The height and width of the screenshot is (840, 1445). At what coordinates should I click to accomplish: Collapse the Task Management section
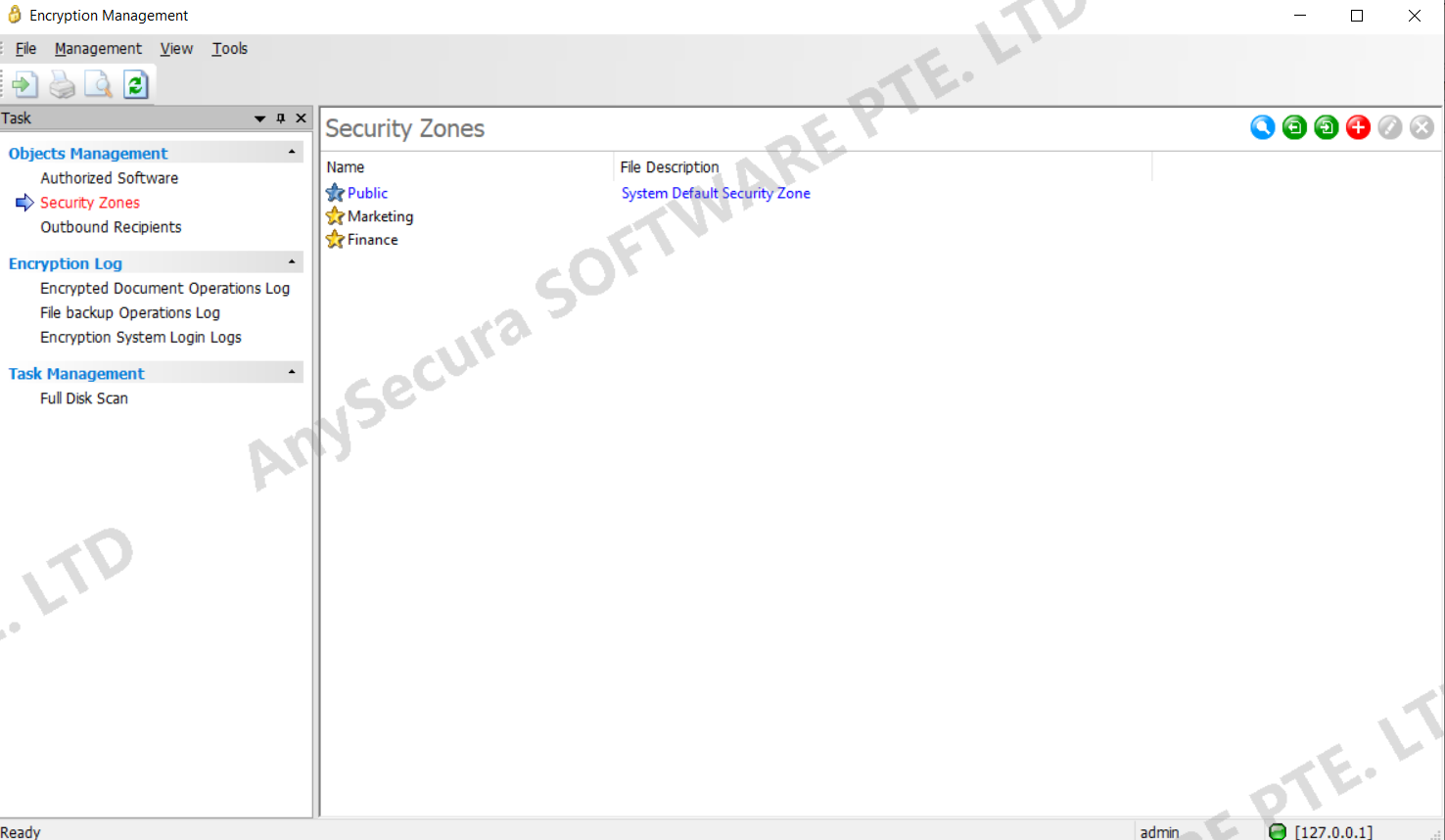(x=292, y=373)
